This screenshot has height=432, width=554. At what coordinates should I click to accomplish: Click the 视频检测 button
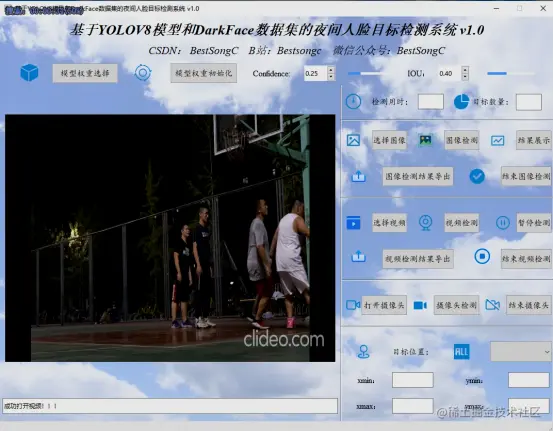tap(461, 223)
